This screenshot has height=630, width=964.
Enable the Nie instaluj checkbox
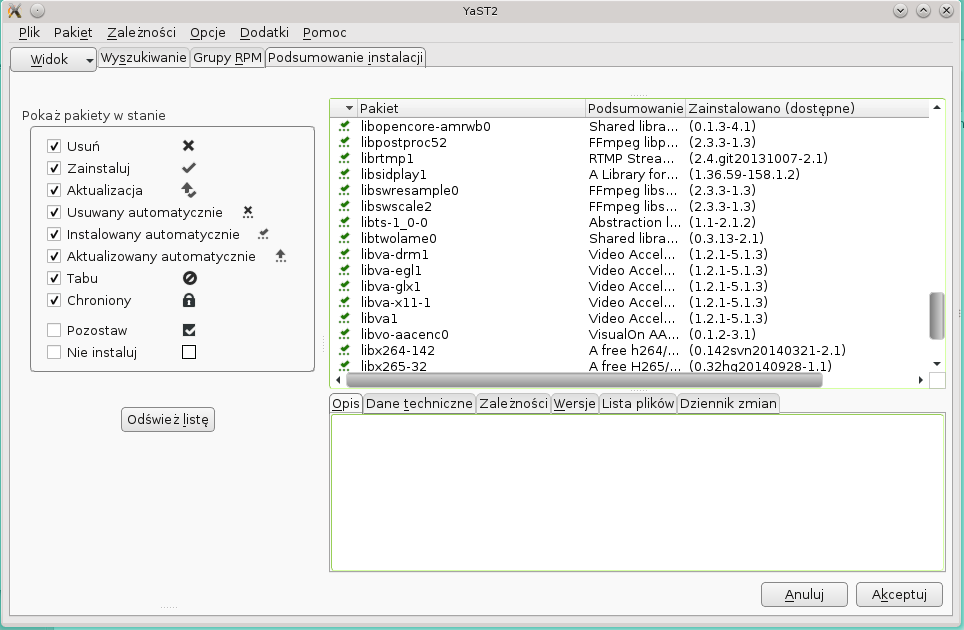click(x=55, y=352)
